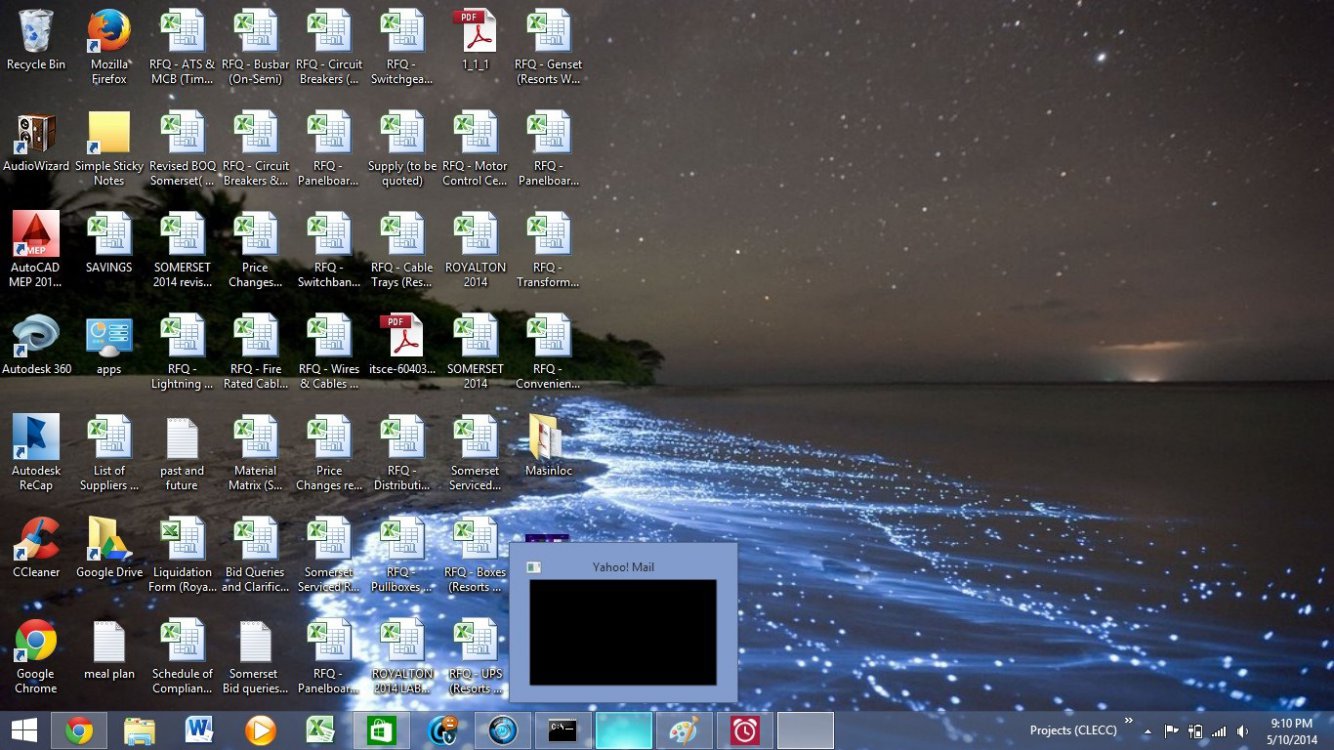Screen dimensions: 1334x750
Task: Launch Mozilla Firefox from desktop
Action: point(109,46)
